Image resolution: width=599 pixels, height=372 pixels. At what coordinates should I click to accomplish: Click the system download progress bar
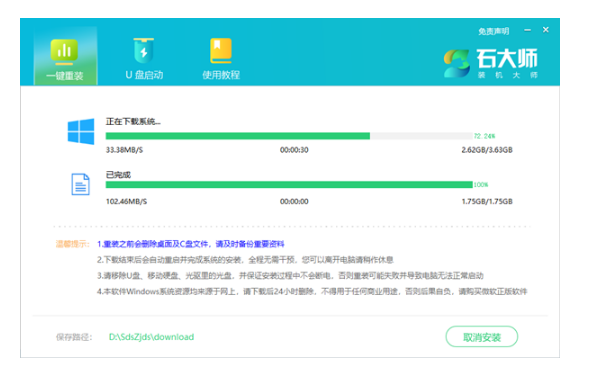(289, 136)
